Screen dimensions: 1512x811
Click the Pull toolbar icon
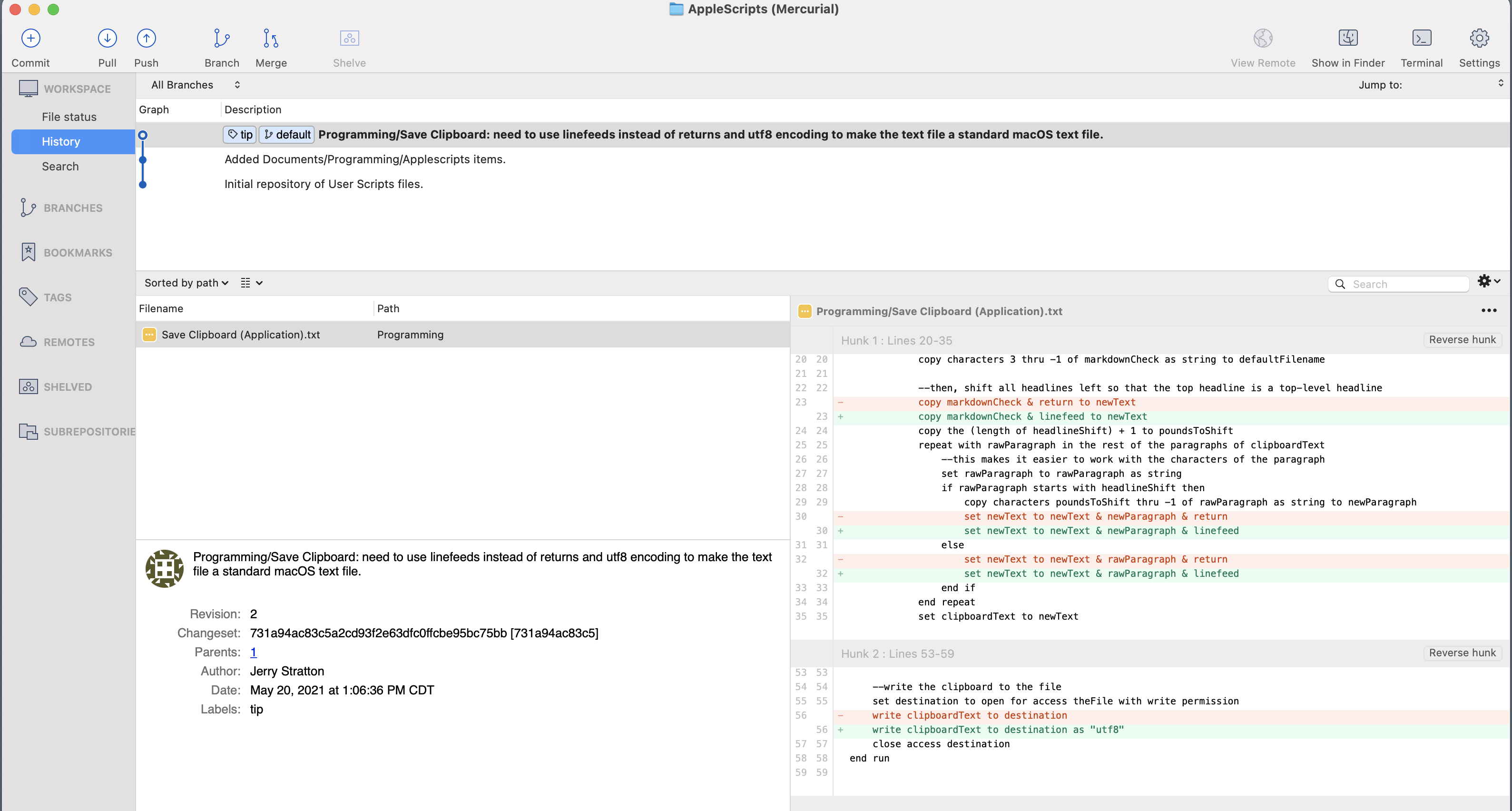coord(107,39)
